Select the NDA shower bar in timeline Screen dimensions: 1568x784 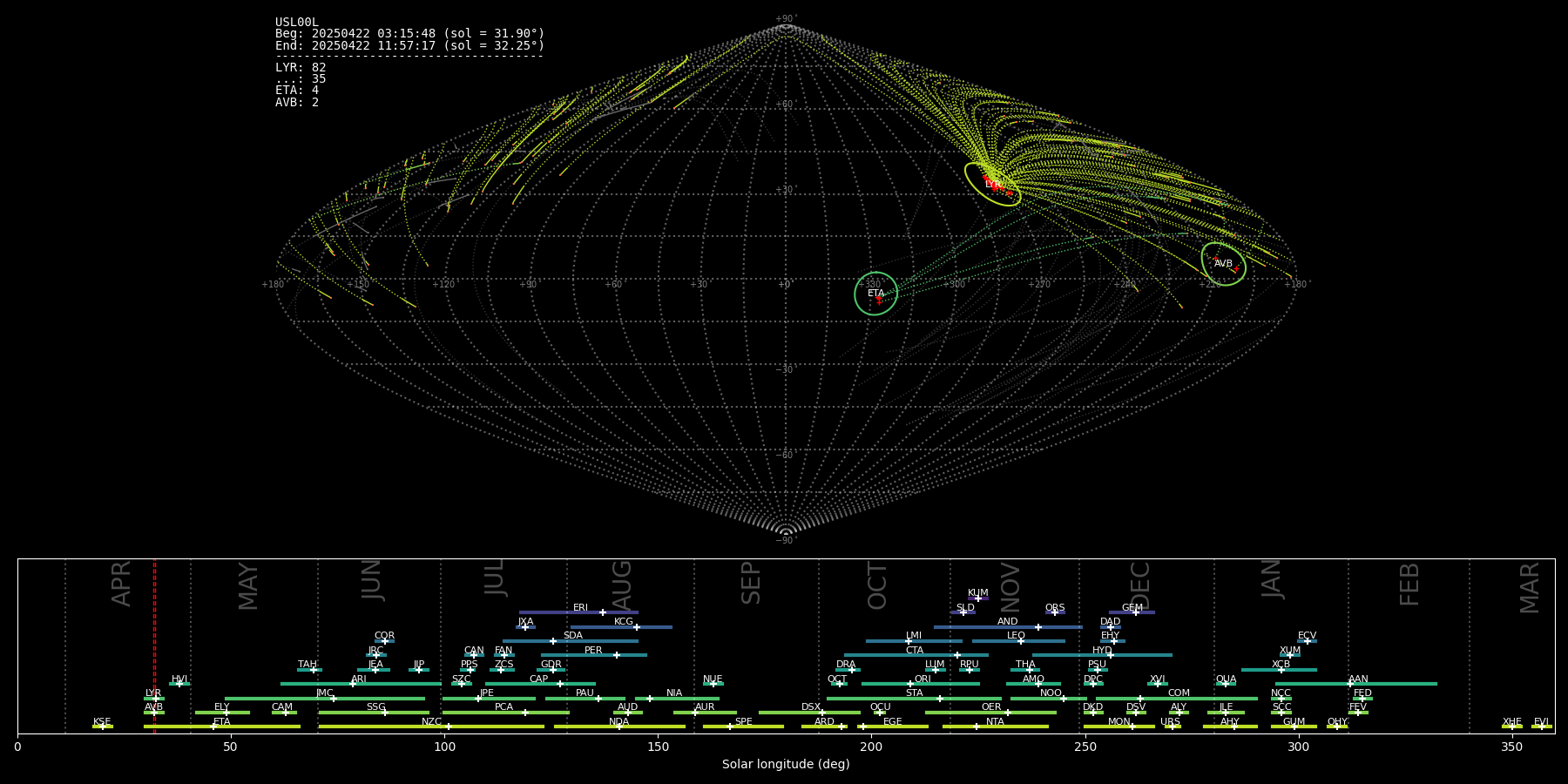coord(619,727)
